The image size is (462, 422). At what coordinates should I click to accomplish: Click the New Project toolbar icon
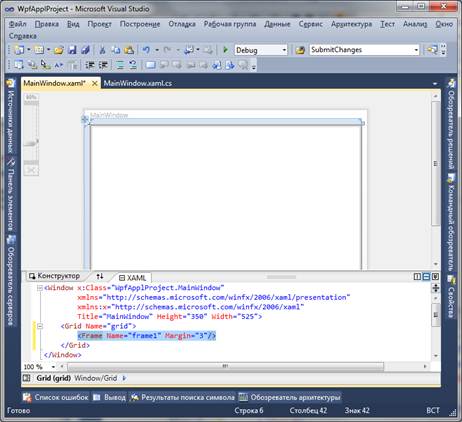(x=19, y=50)
